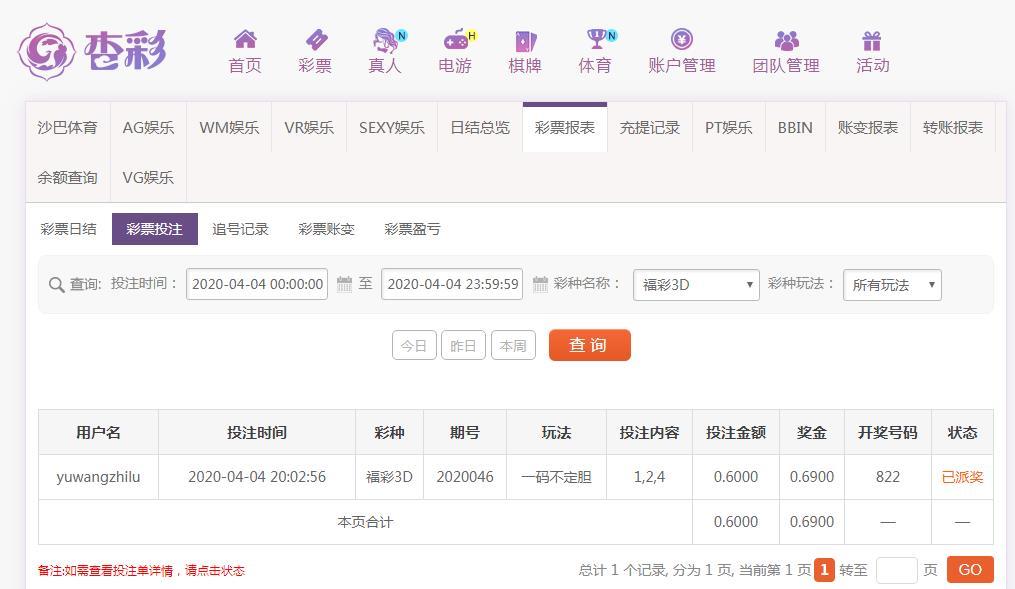Click the 昨日 quick filter button
This screenshot has height=589, width=1015.
click(463, 346)
